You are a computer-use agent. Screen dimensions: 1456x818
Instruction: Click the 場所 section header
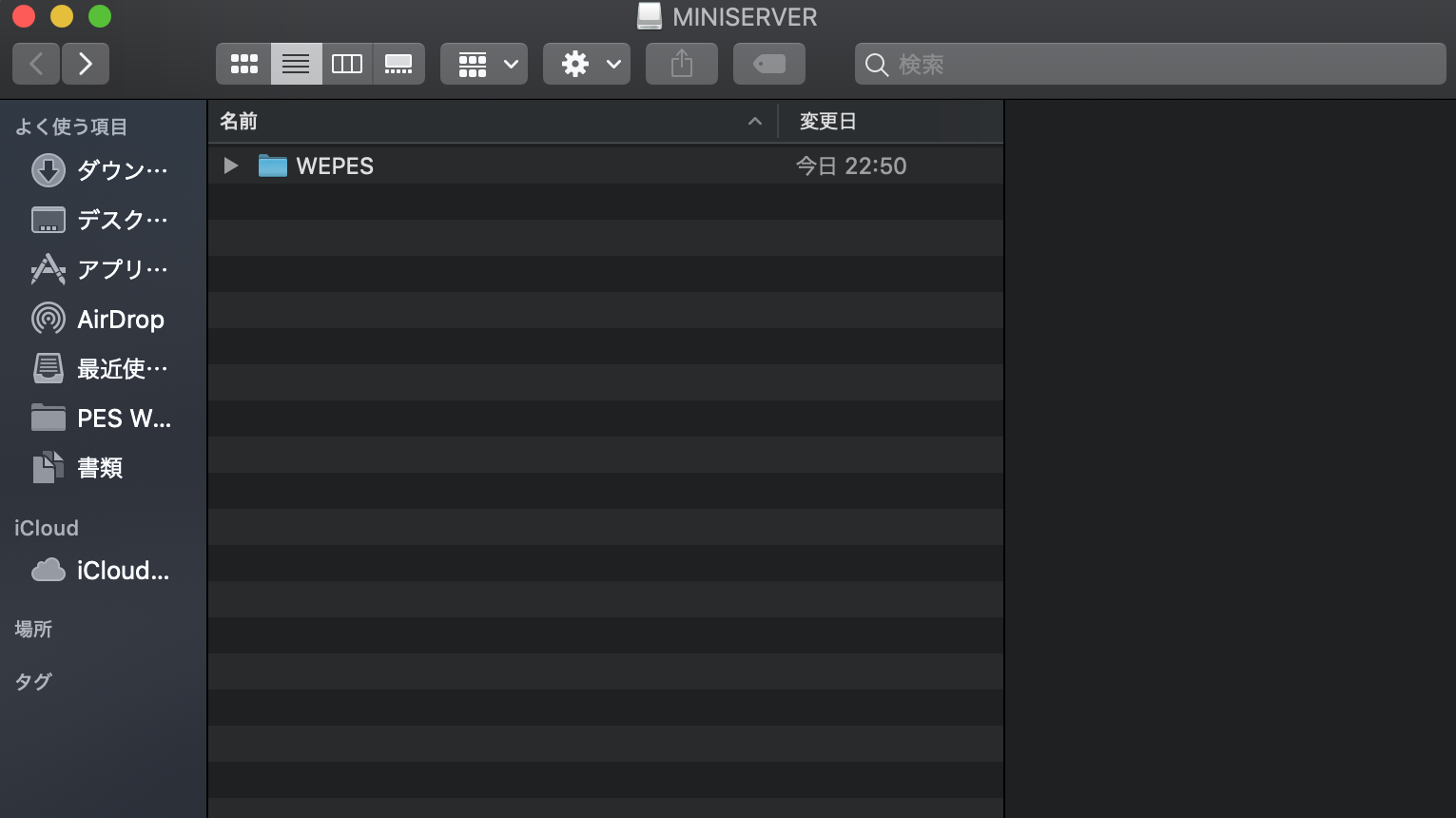(x=33, y=629)
